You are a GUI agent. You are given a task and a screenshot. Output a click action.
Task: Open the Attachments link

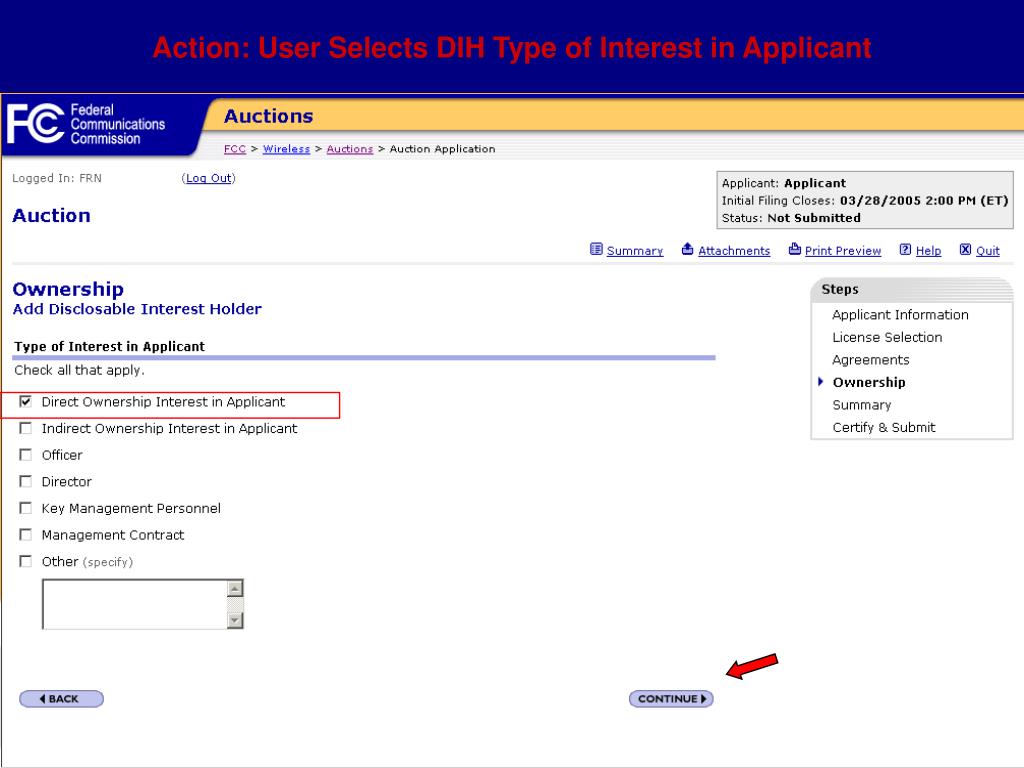point(734,251)
